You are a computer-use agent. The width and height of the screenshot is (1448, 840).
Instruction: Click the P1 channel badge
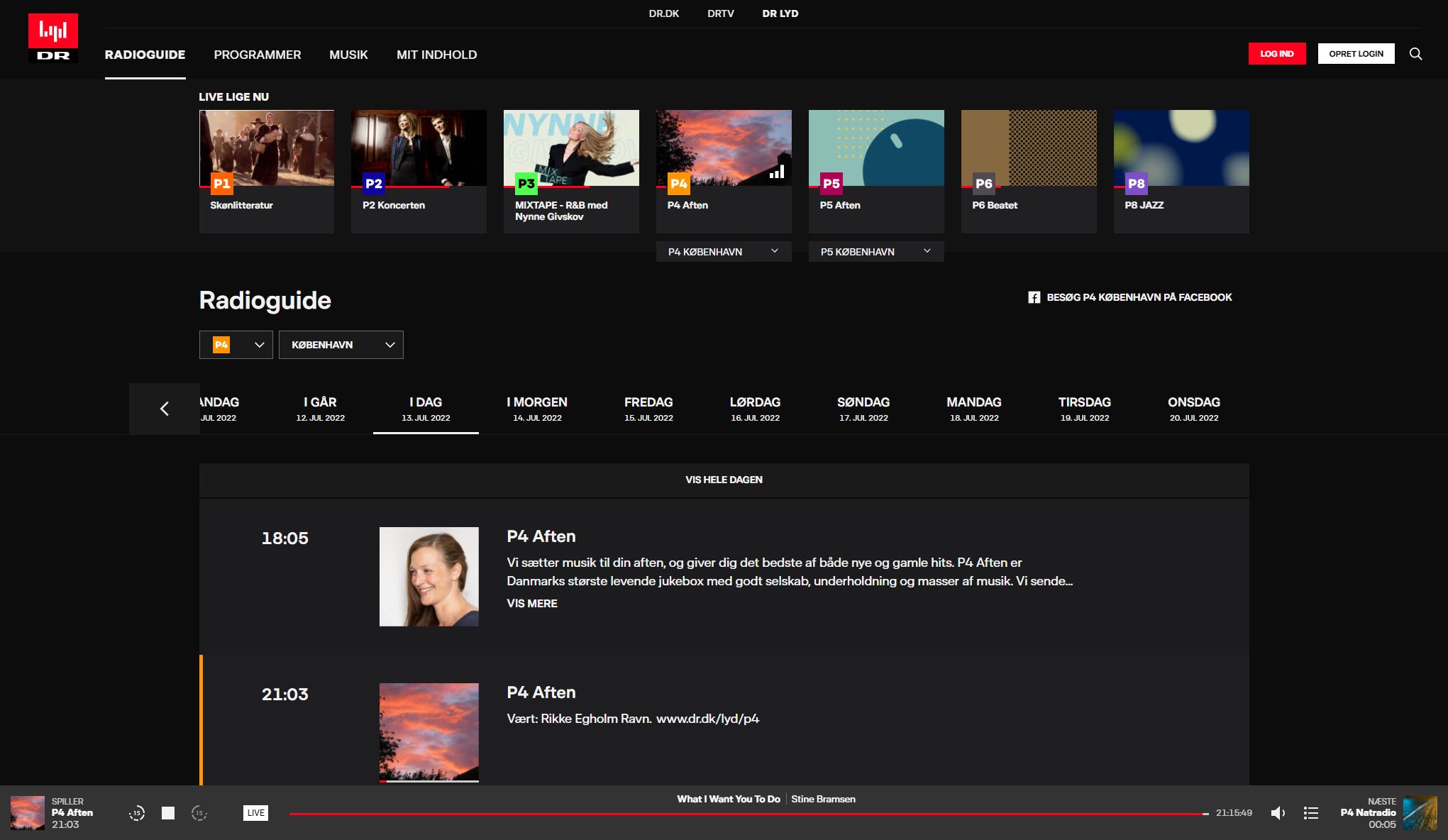[222, 184]
